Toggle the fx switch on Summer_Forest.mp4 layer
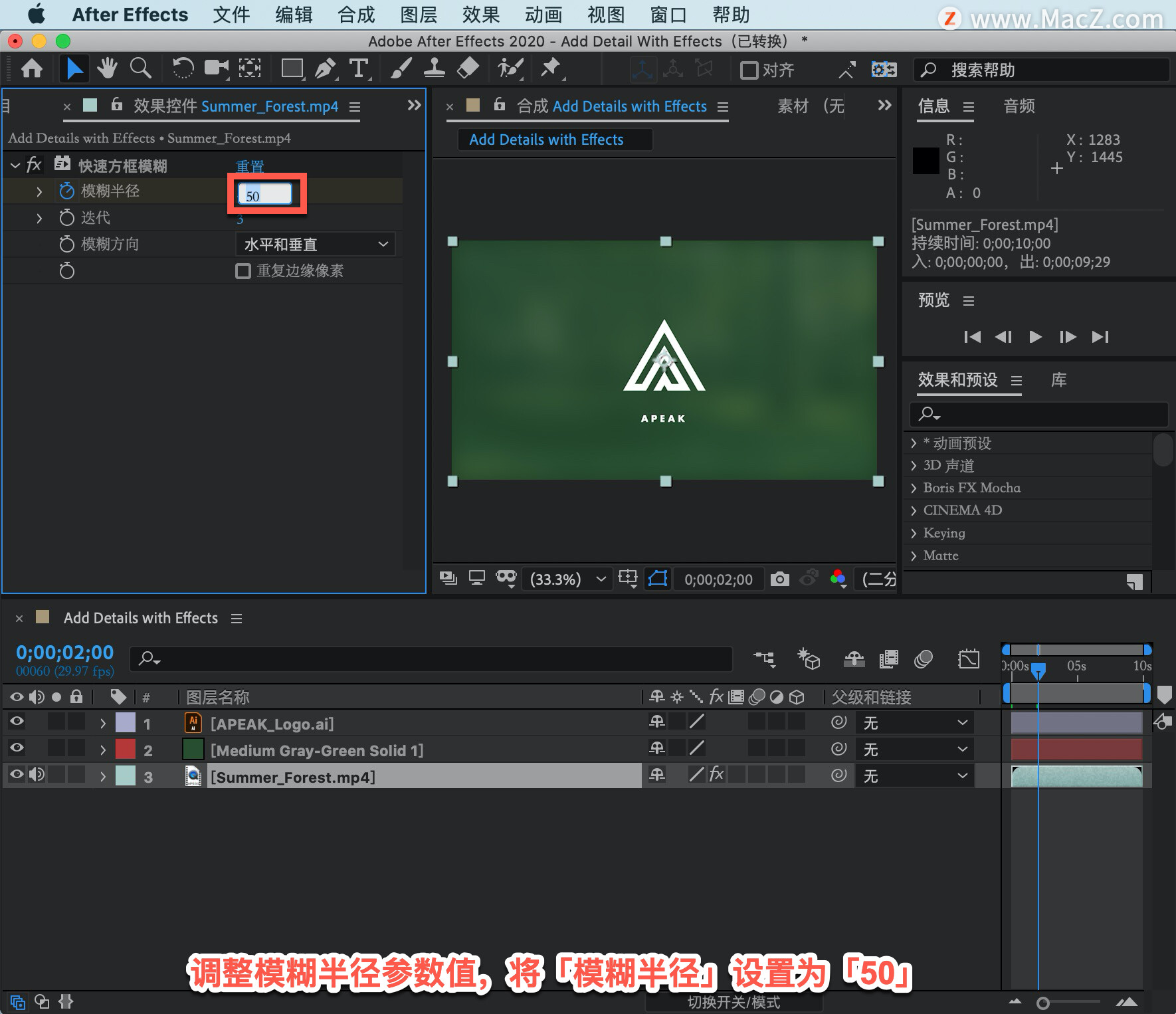The image size is (1176, 1014). (716, 774)
